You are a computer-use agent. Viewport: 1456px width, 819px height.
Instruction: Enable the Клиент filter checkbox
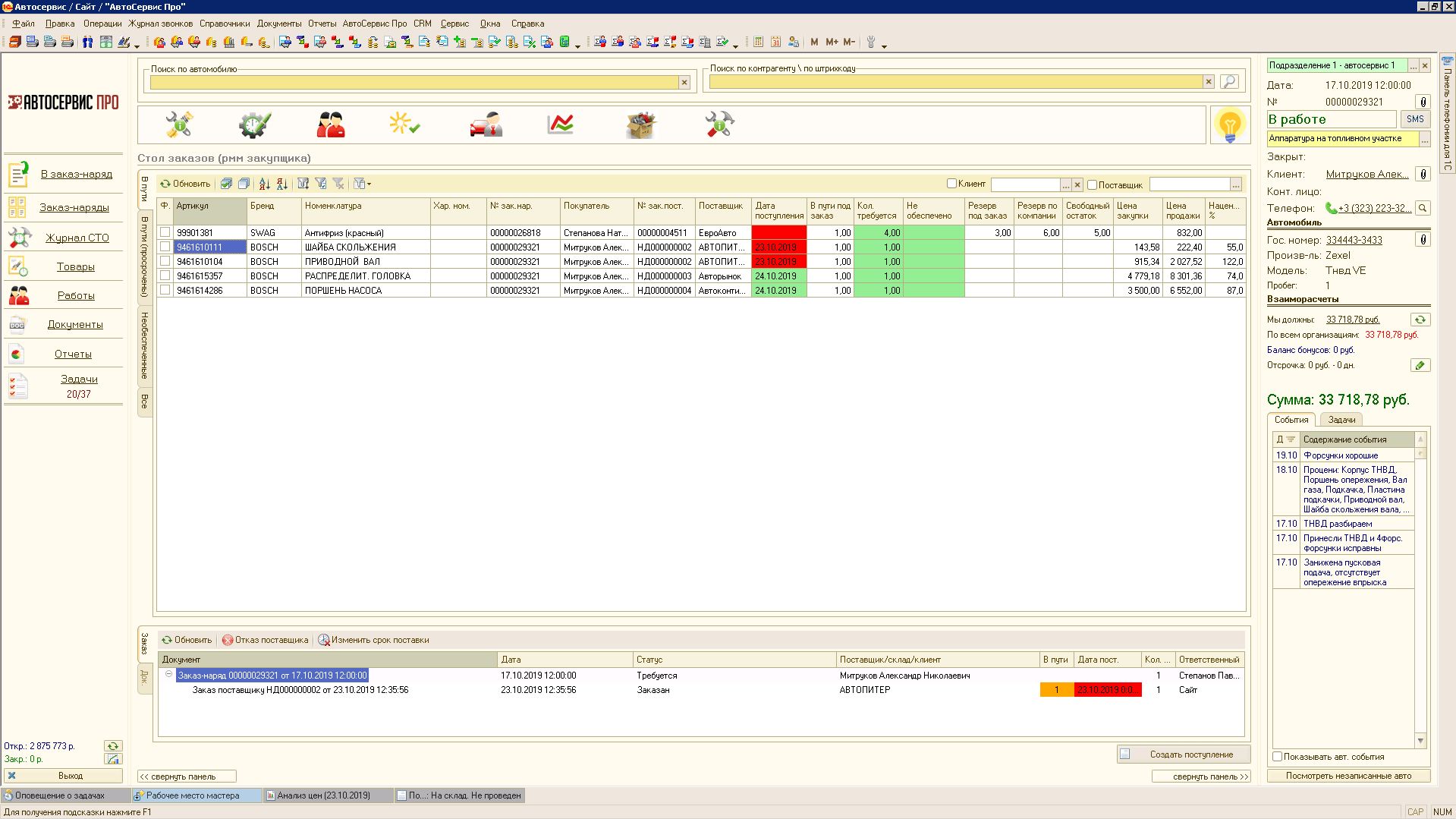[x=951, y=184]
